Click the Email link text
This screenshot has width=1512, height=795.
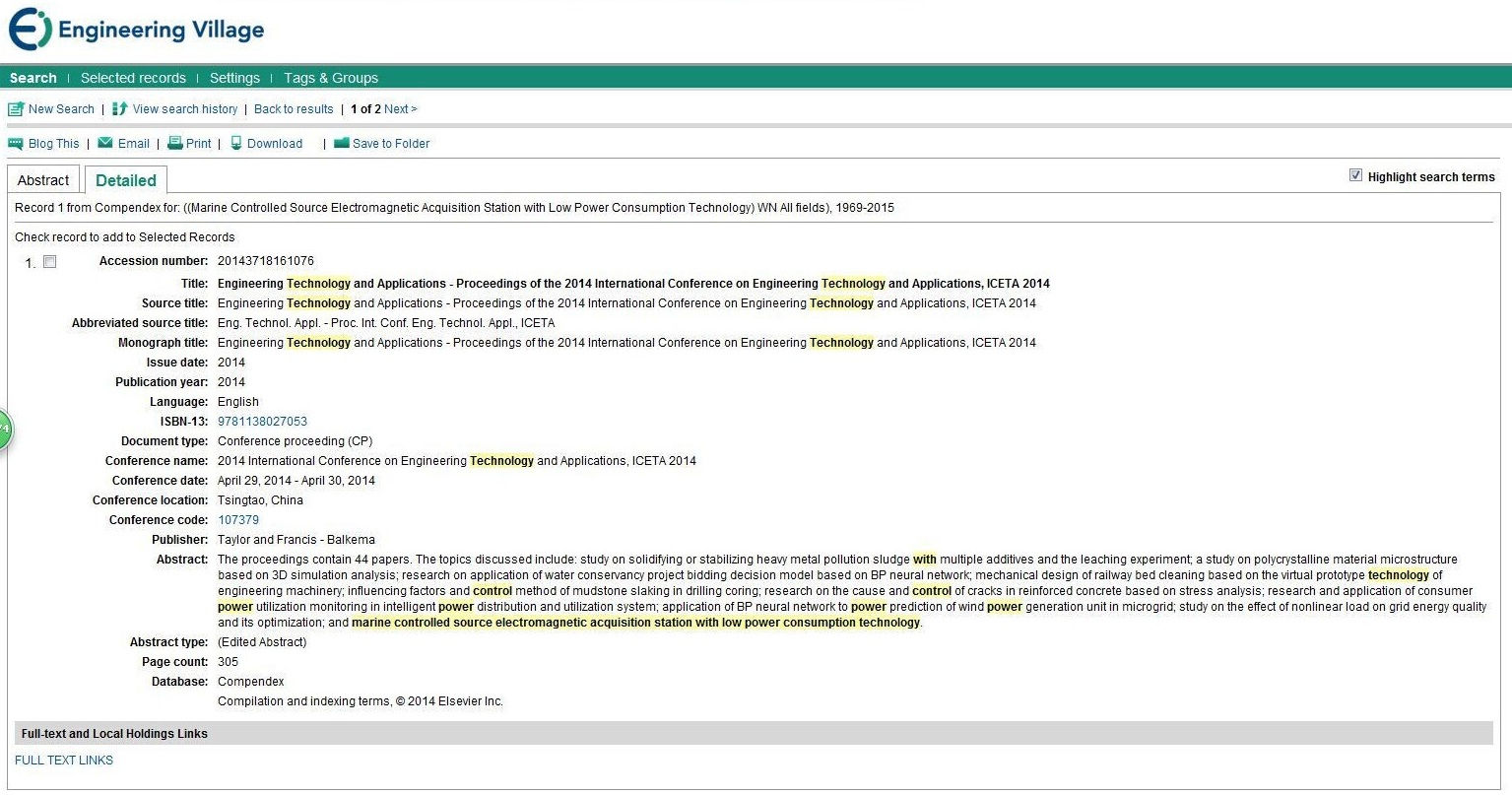point(134,144)
